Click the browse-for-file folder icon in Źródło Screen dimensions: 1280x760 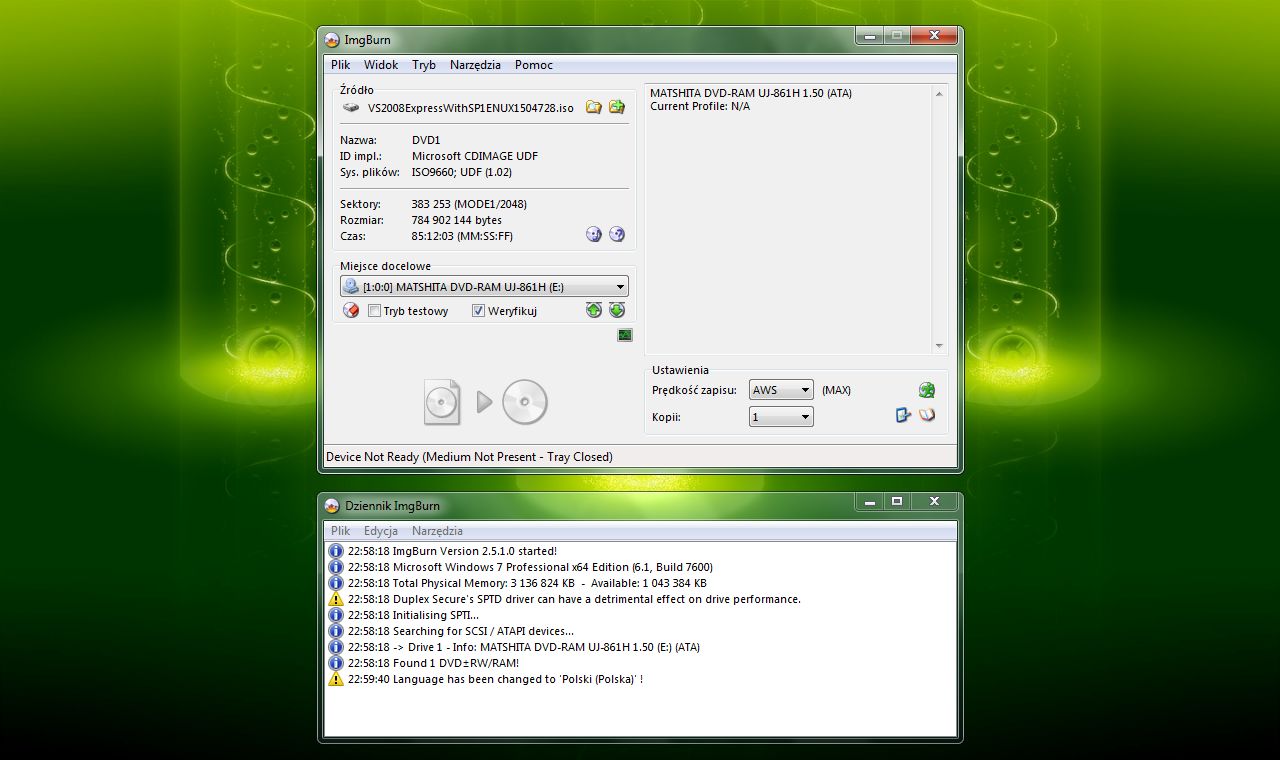(x=594, y=107)
